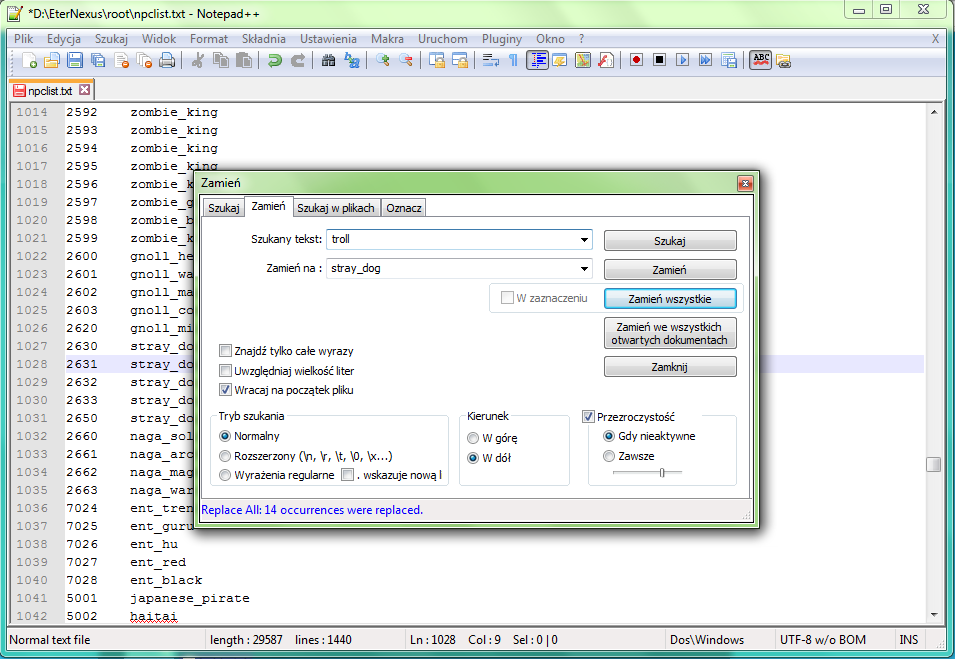Click Zamień we wszystkich otwartych dokumentach button
This screenshot has height=659, width=955.
tap(670, 333)
